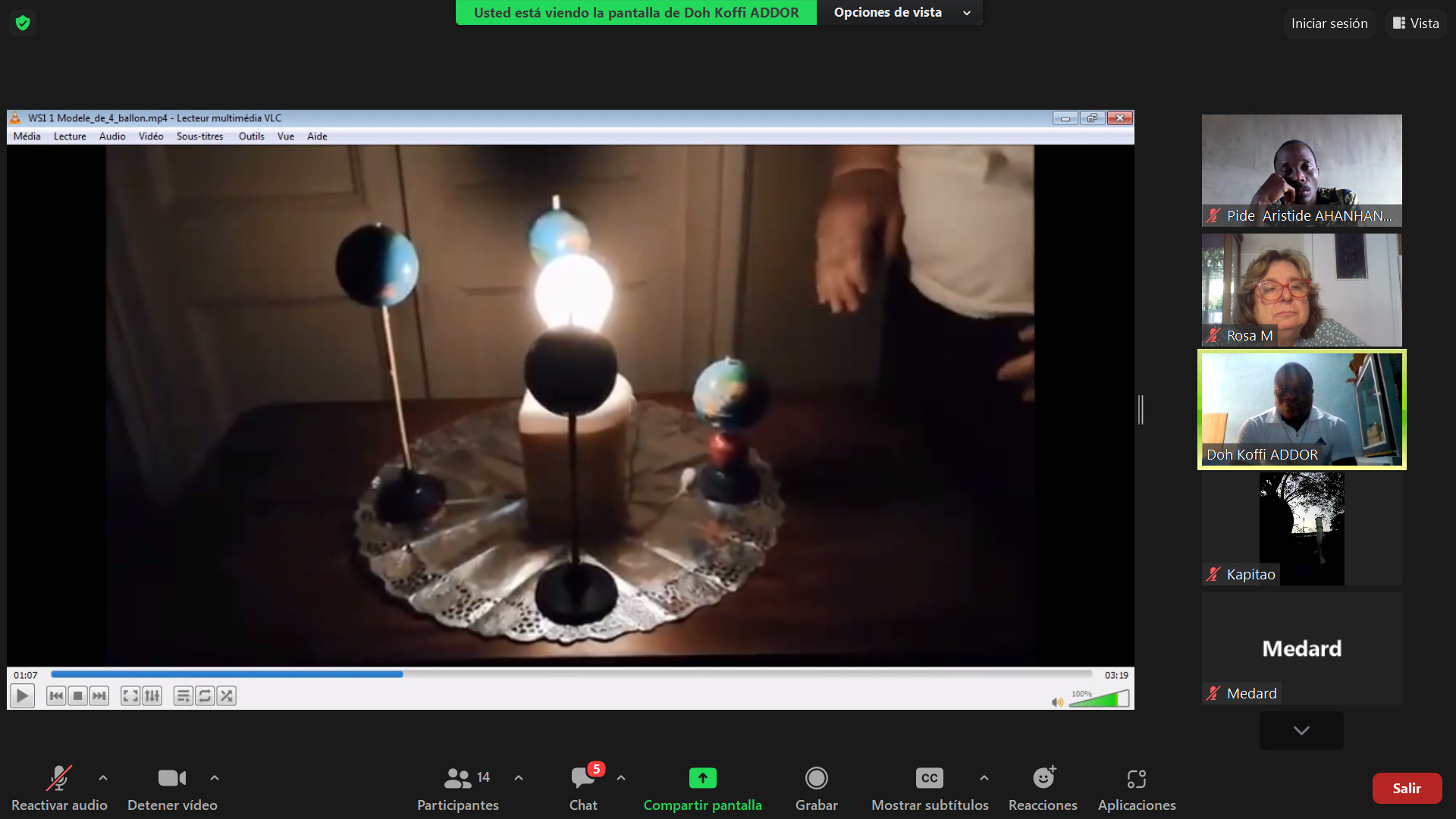Open Opciones de vista dropdown
Screen dimensions: 1456x819
[x=900, y=12]
